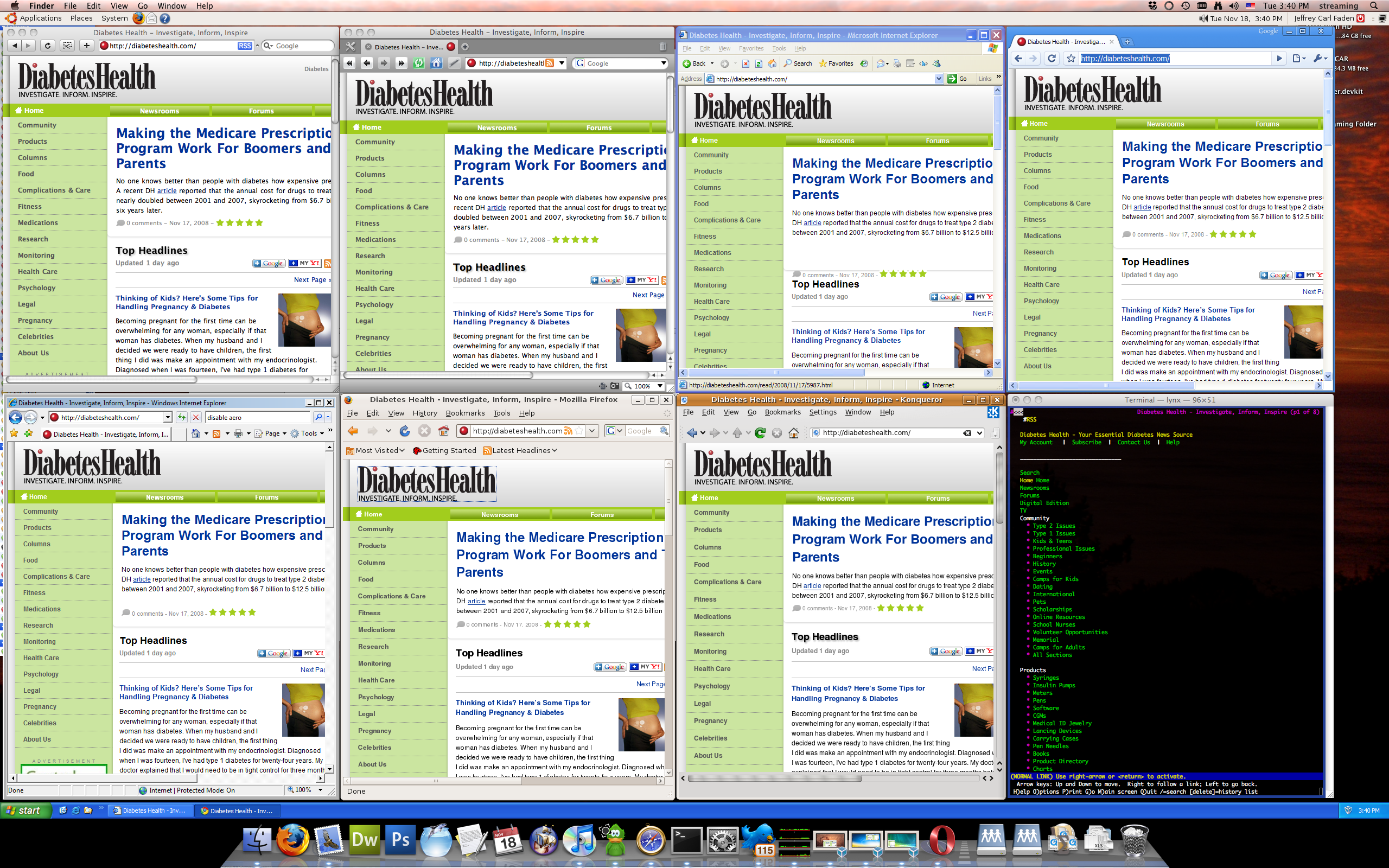Click Konqueror's clear location bar icon
Image resolution: width=1389 pixels, height=868 pixels.
pyautogui.click(x=967, y=433)
